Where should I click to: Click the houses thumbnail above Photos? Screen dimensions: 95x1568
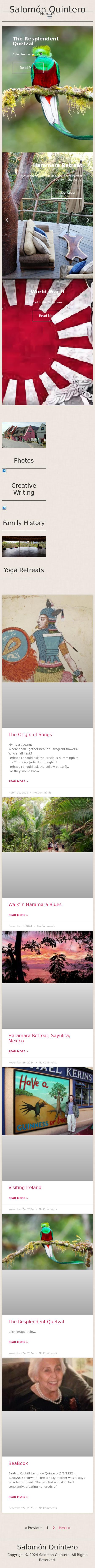pyautogui.click(x=24, y=435)
